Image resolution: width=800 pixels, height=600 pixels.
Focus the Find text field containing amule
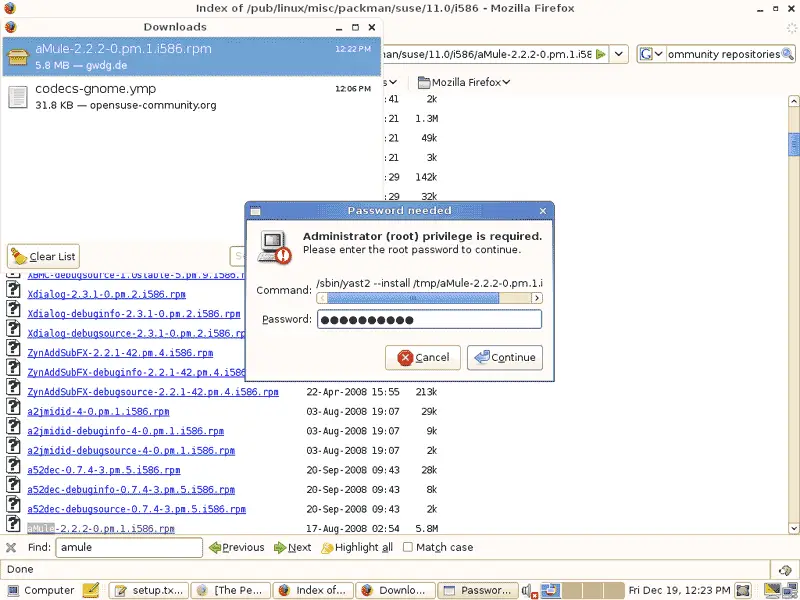[129, 547]
